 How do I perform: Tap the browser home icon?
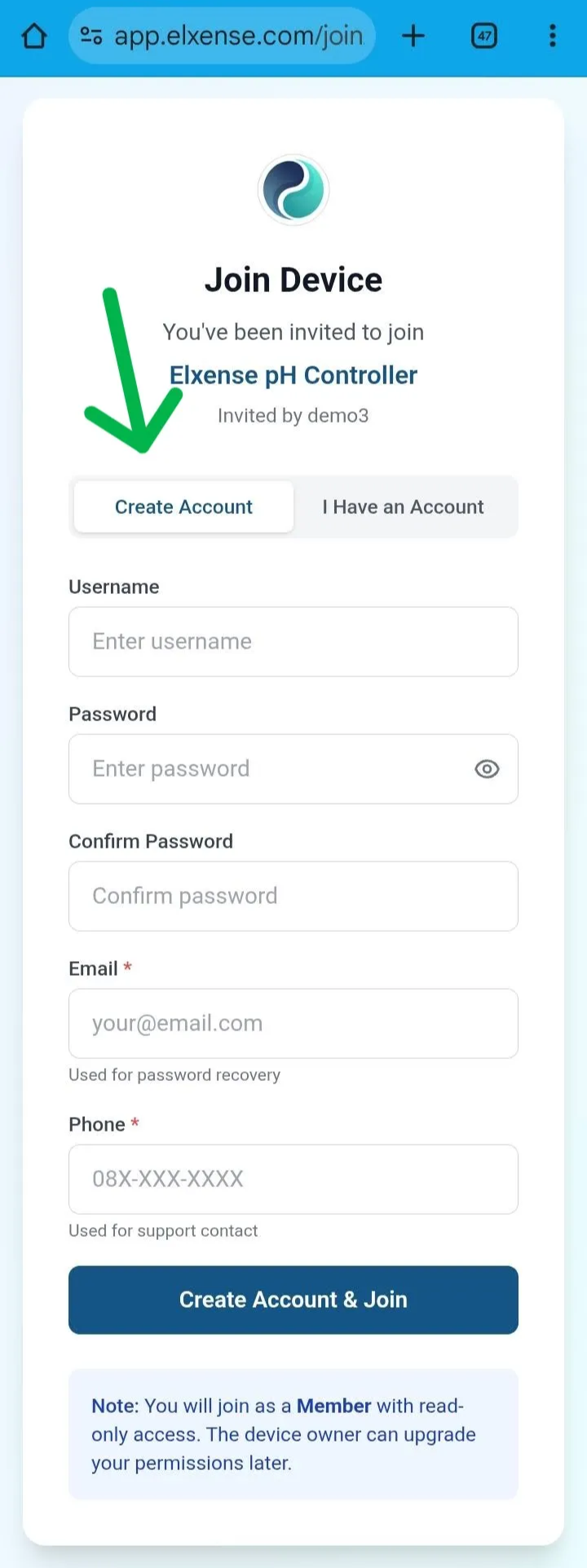(34, 36)
